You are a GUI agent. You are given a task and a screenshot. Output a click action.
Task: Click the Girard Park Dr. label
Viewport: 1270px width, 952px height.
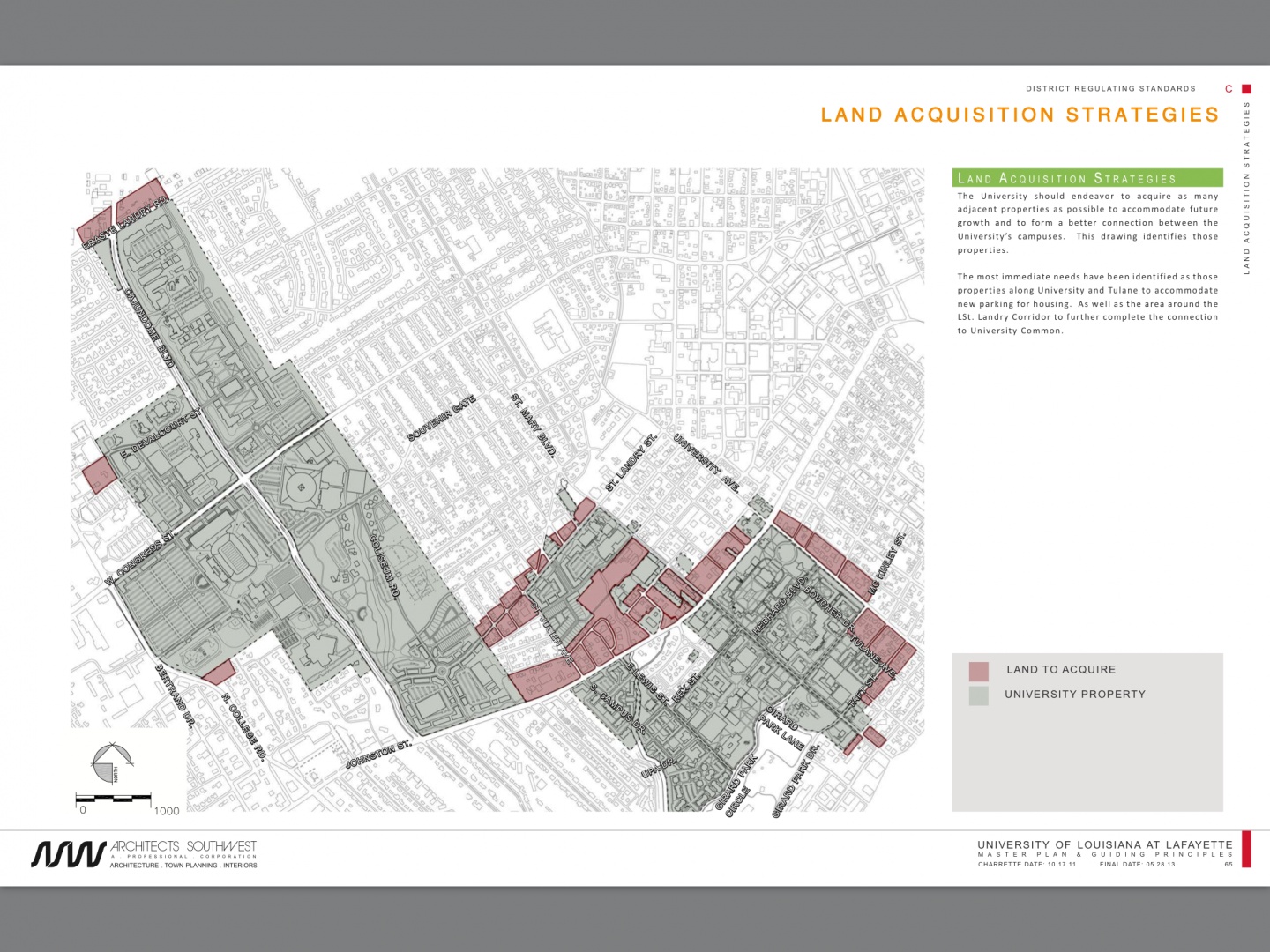coord(796,781)
